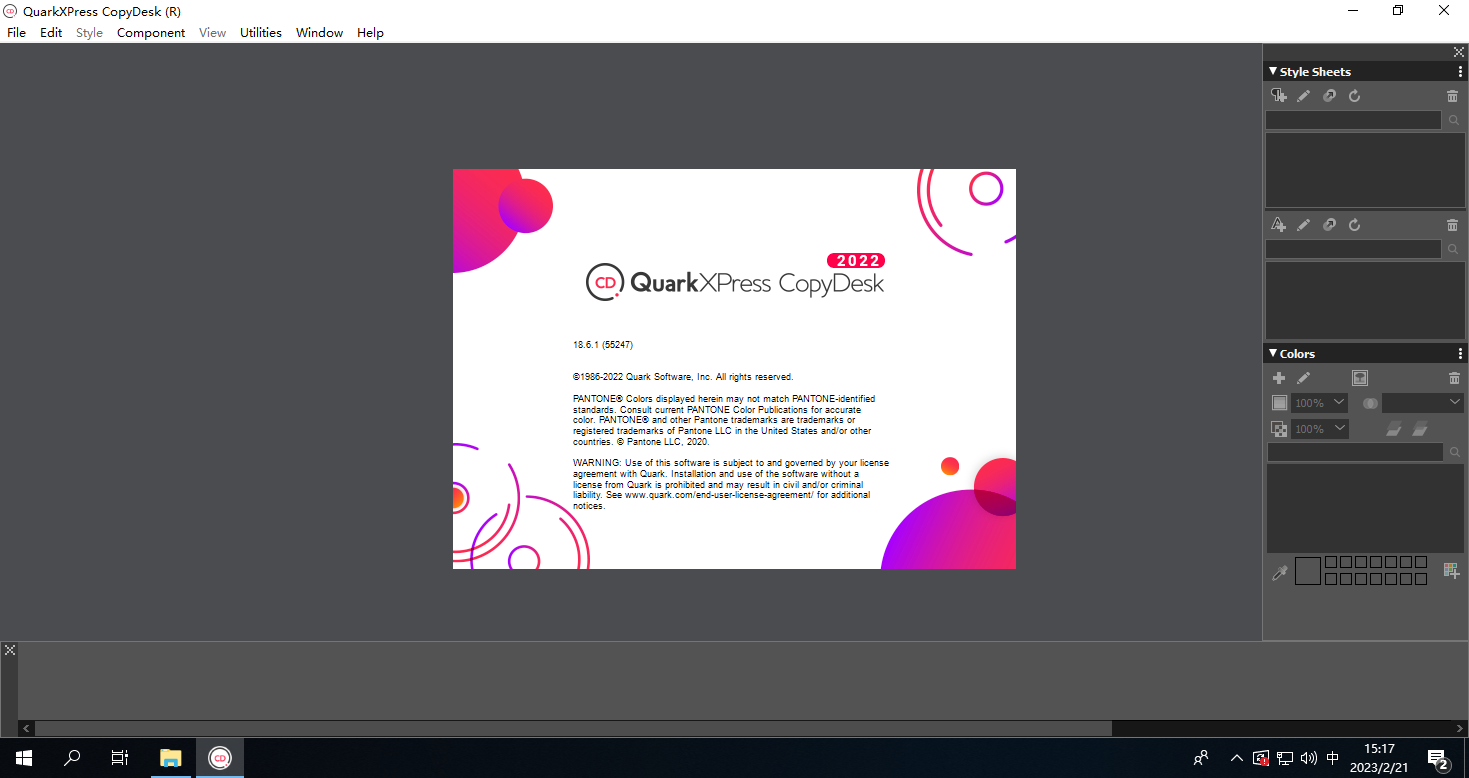
Task: Open the Window menu
Action: (x=319, y=33)
